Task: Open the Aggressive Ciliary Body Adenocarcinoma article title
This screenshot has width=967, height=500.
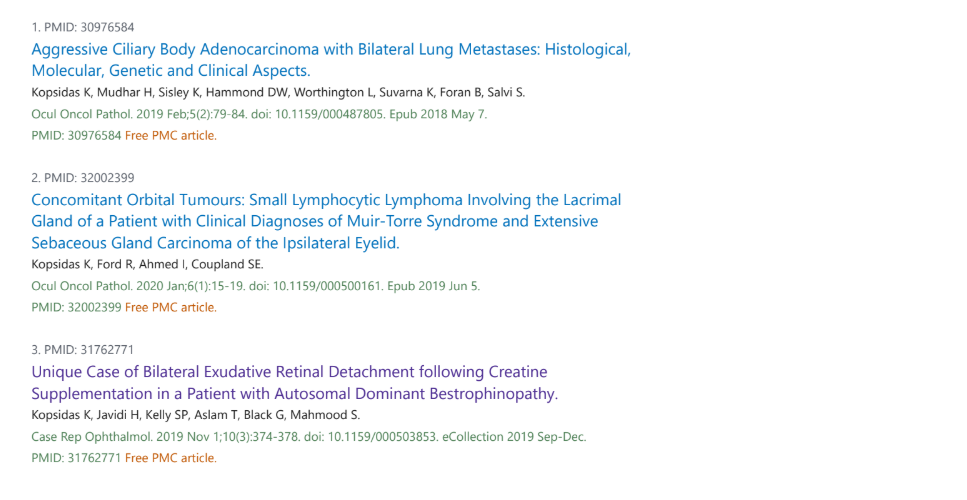Action: tap(331, 60)
